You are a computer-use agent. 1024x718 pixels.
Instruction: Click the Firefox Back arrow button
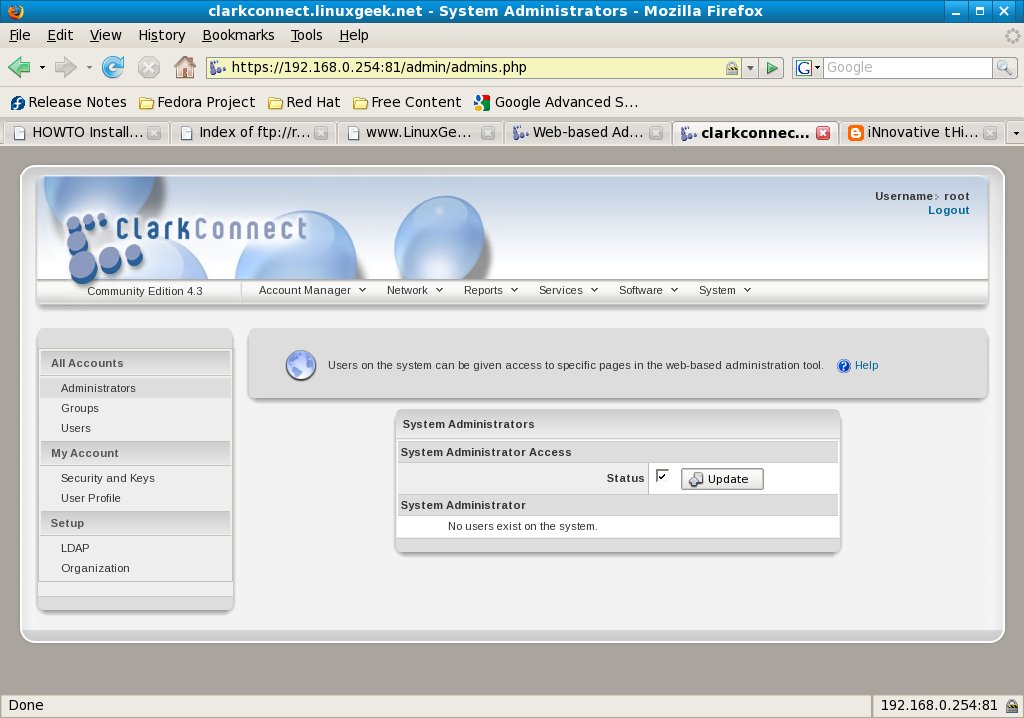point(20,67)
